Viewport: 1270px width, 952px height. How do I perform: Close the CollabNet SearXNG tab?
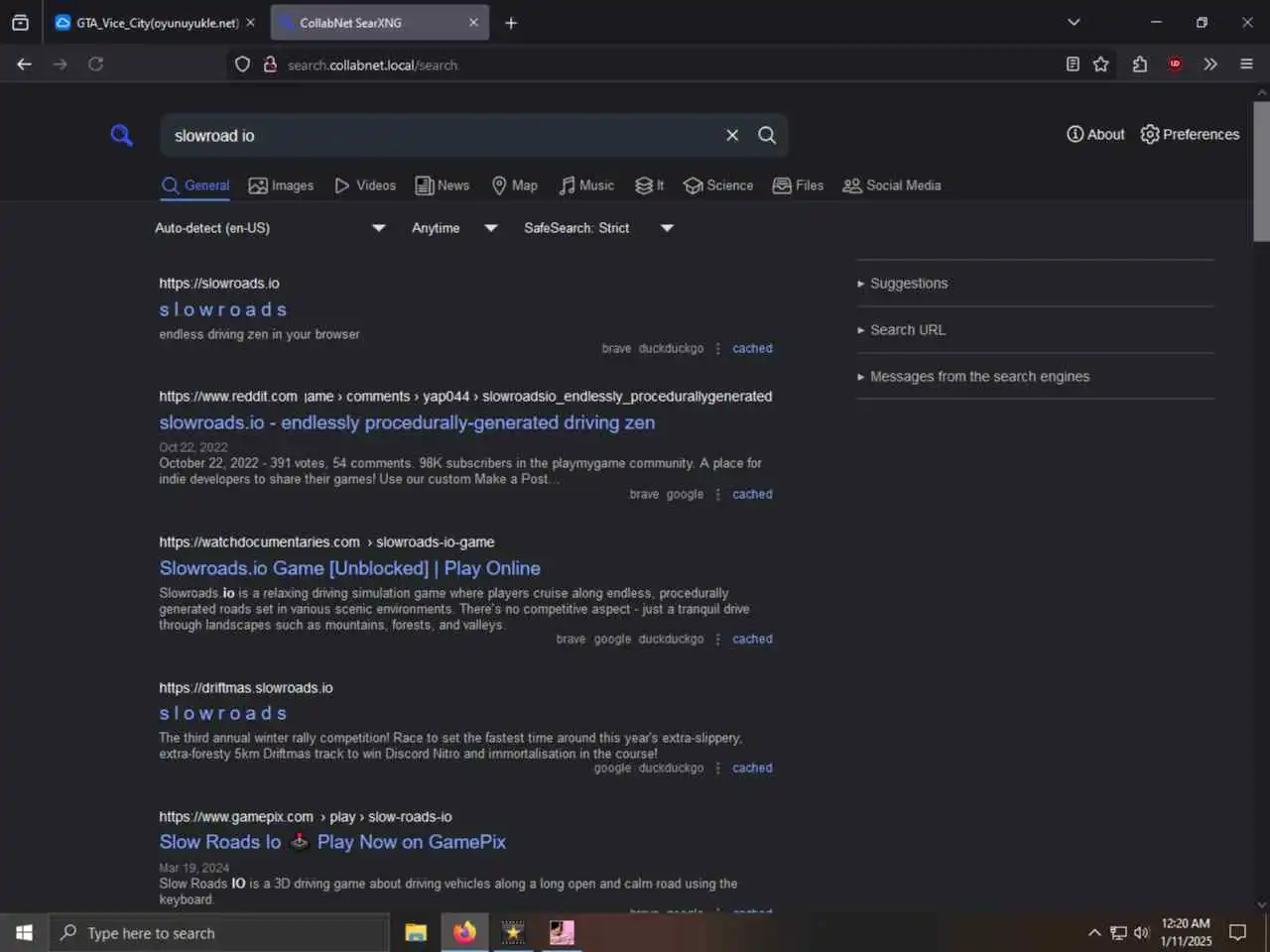click(473, 23)
